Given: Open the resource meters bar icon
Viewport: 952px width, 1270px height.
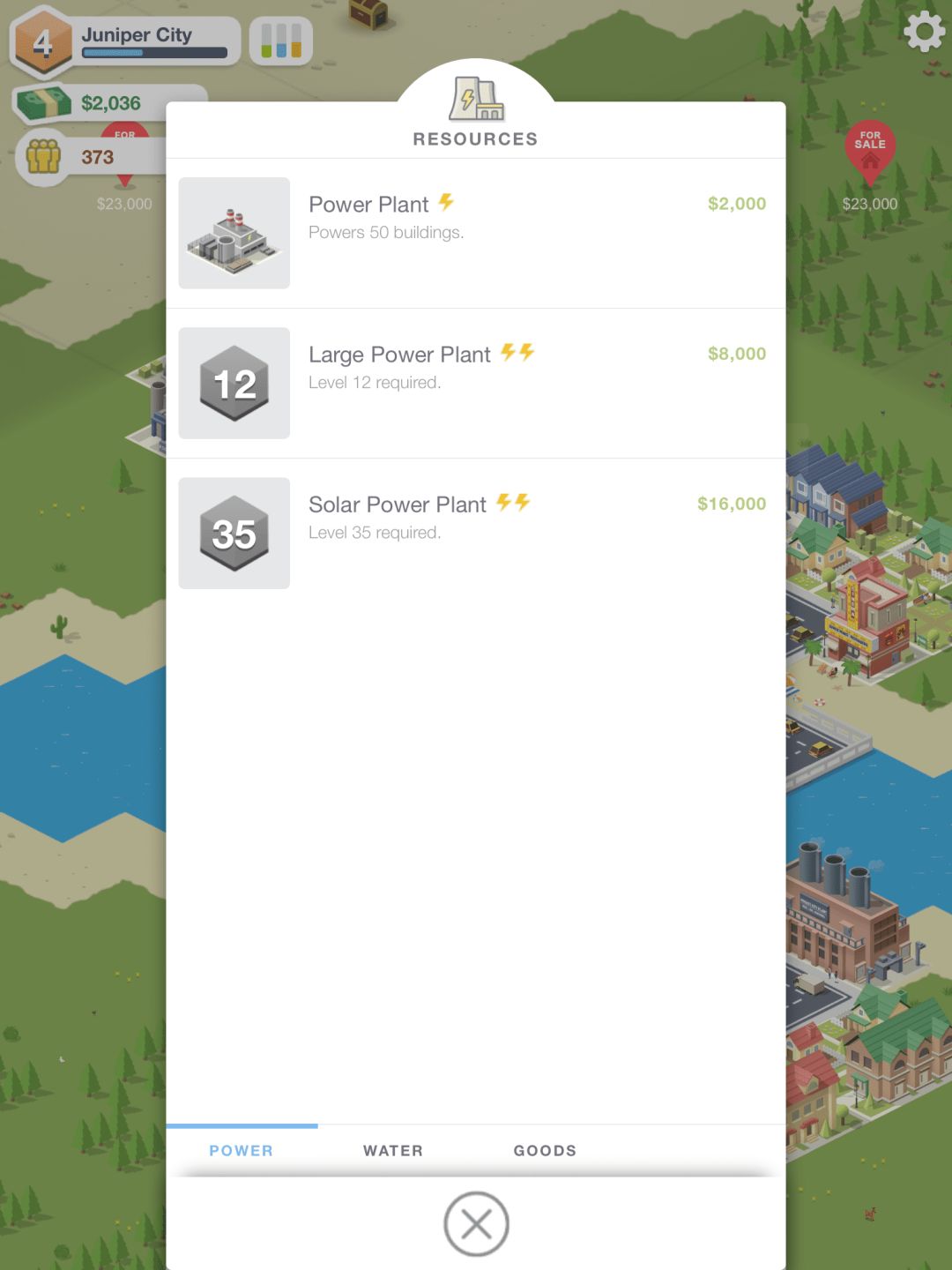Looking at the screenshot, I should (281, 41).
